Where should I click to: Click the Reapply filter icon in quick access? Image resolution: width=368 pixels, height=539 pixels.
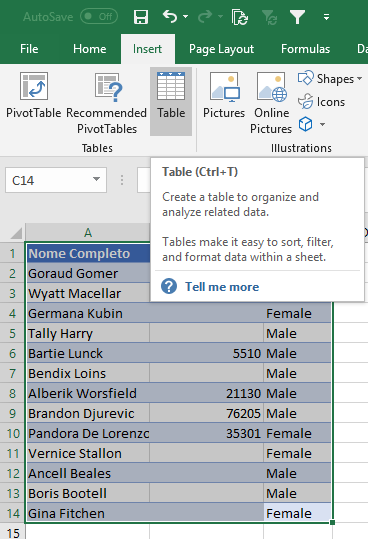tap(269, 17)
